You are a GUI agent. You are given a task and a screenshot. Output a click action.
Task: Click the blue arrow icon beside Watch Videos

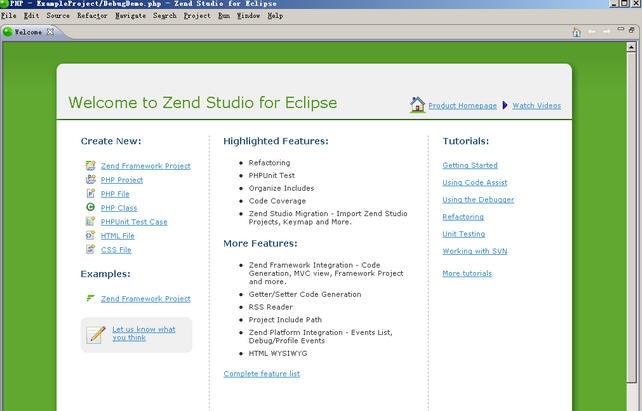505,105
